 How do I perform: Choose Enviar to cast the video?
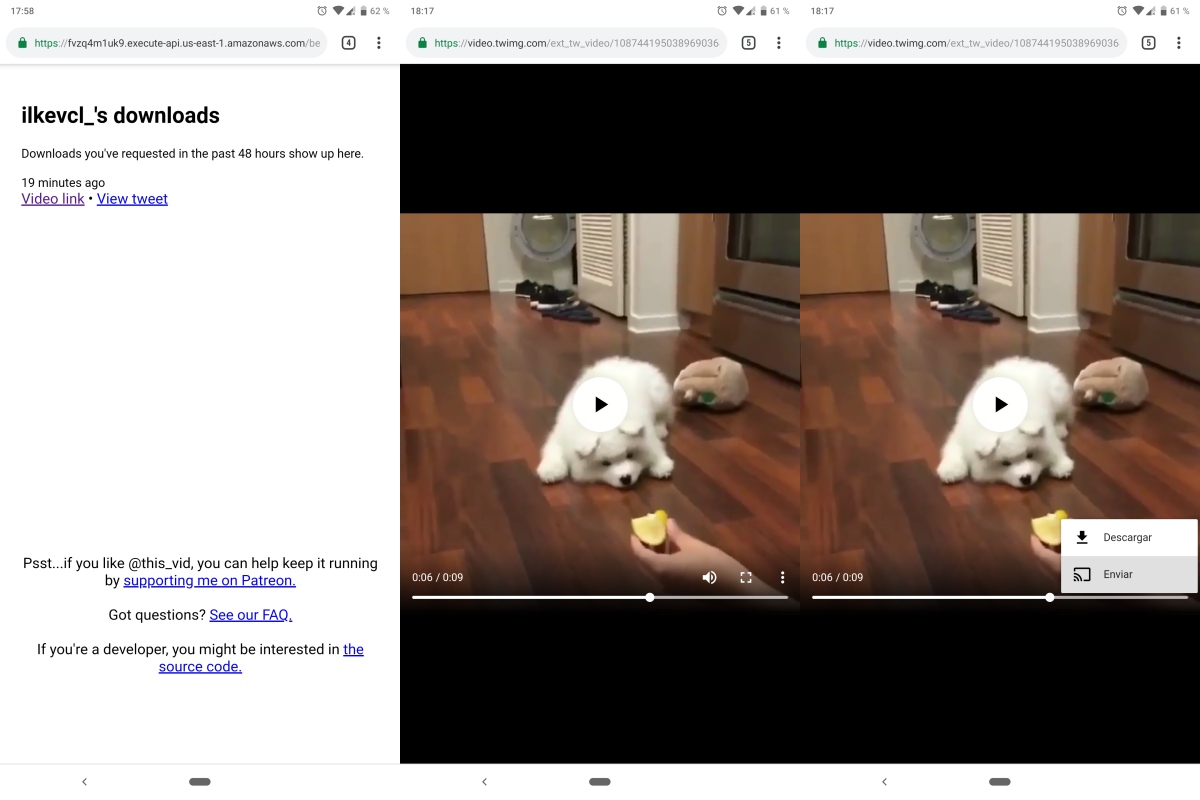(1118, 575)
